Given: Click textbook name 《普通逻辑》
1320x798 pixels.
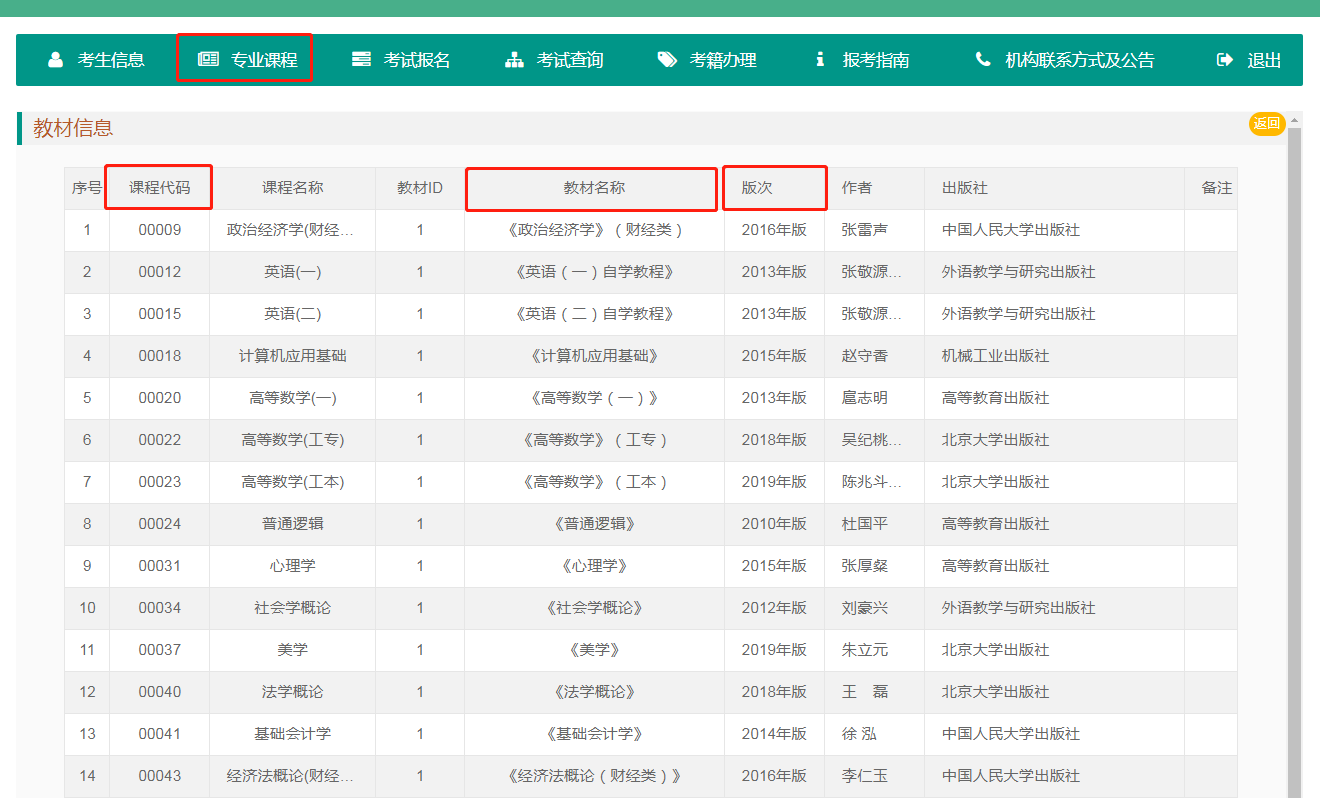Looking at the screenshot, I should pos(594,524).
